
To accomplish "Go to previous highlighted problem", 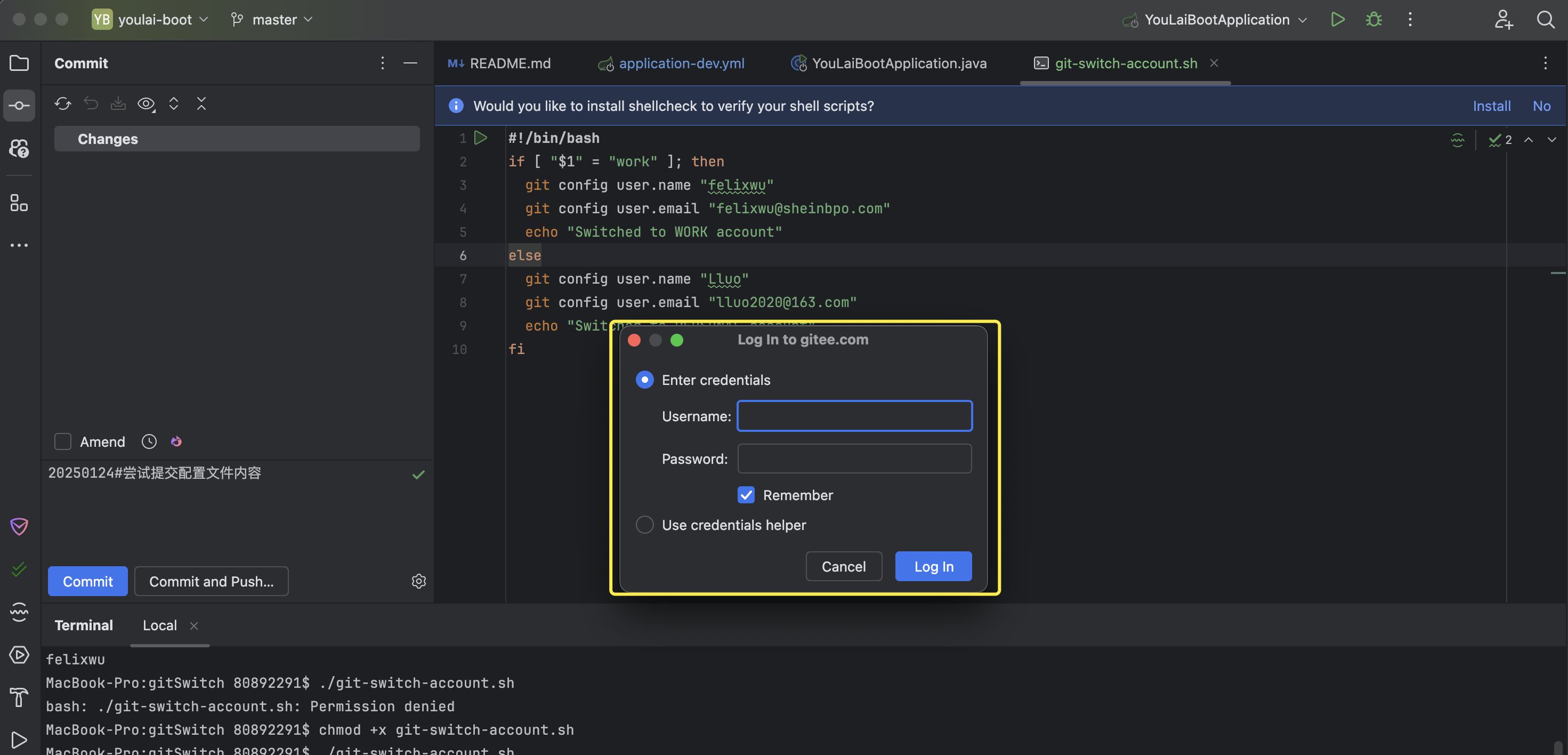I will (x=1529, y=140).
